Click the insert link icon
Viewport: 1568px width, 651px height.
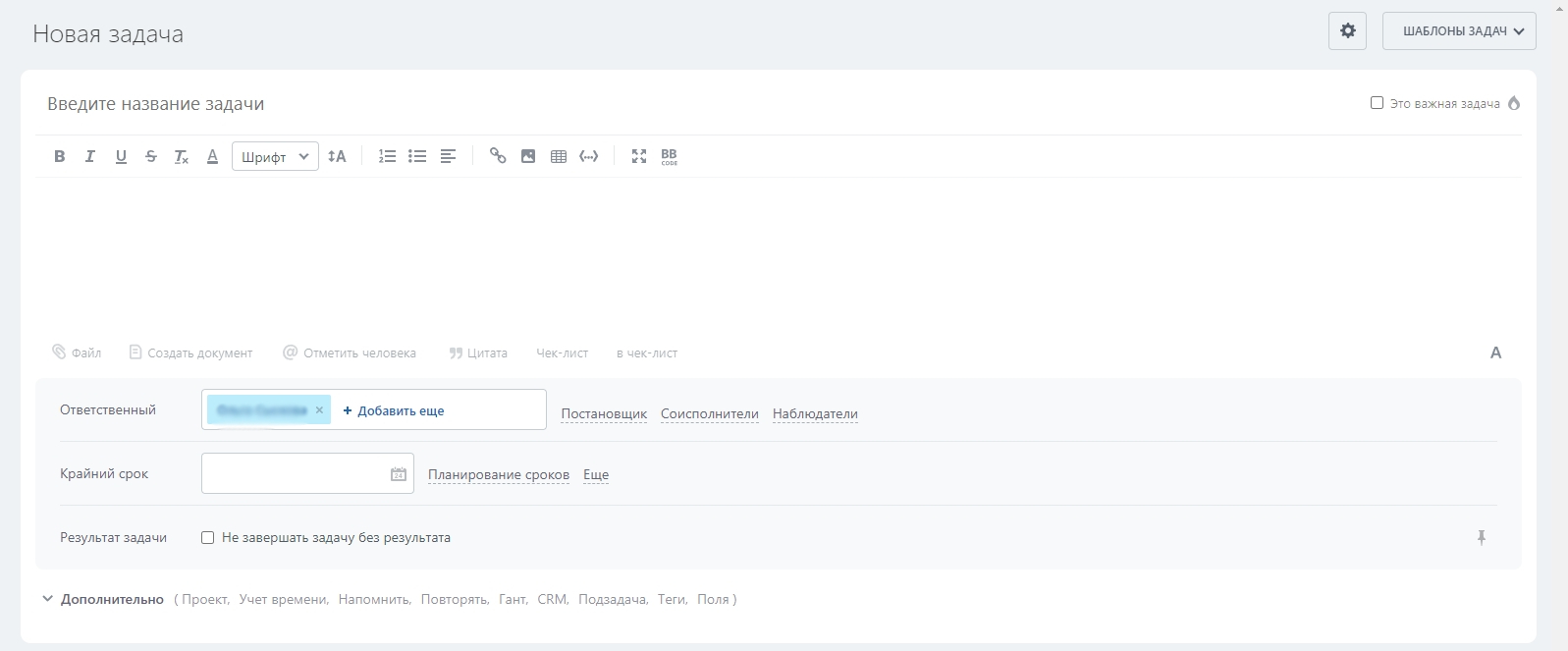[x=498, y=156]
